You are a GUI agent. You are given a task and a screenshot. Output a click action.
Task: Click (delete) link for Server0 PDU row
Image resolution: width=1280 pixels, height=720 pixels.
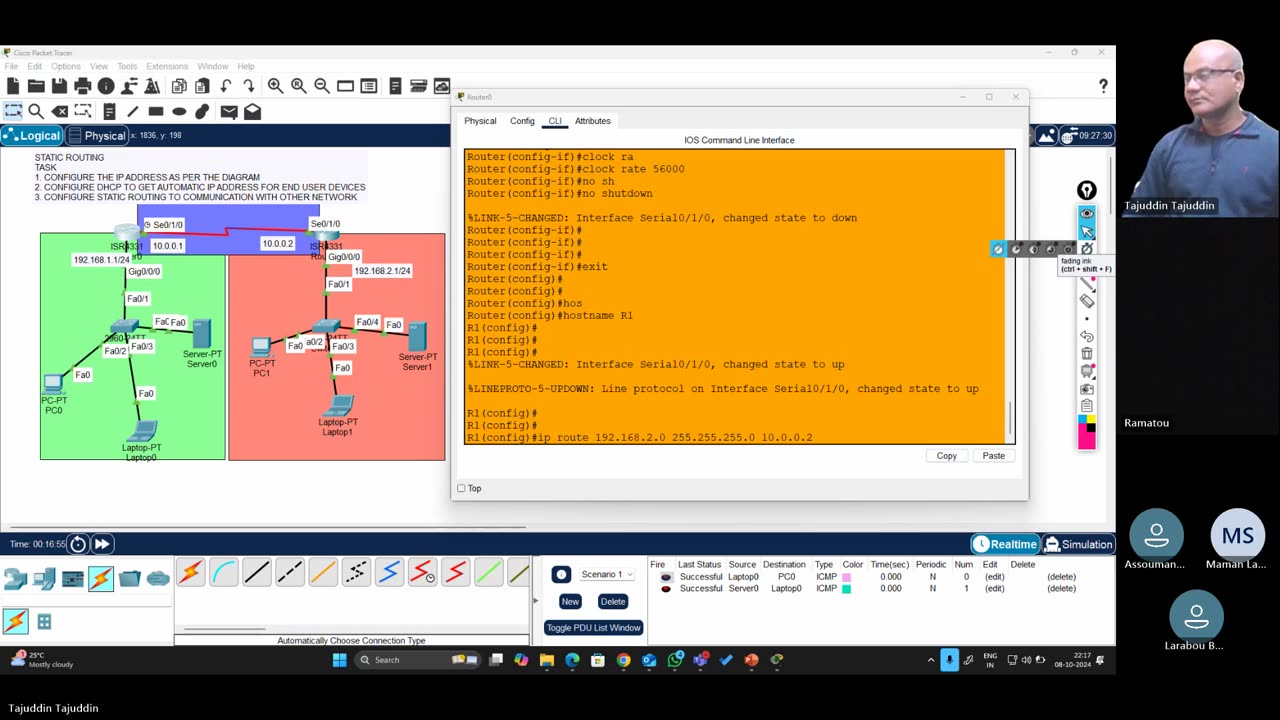(1061, 589)
